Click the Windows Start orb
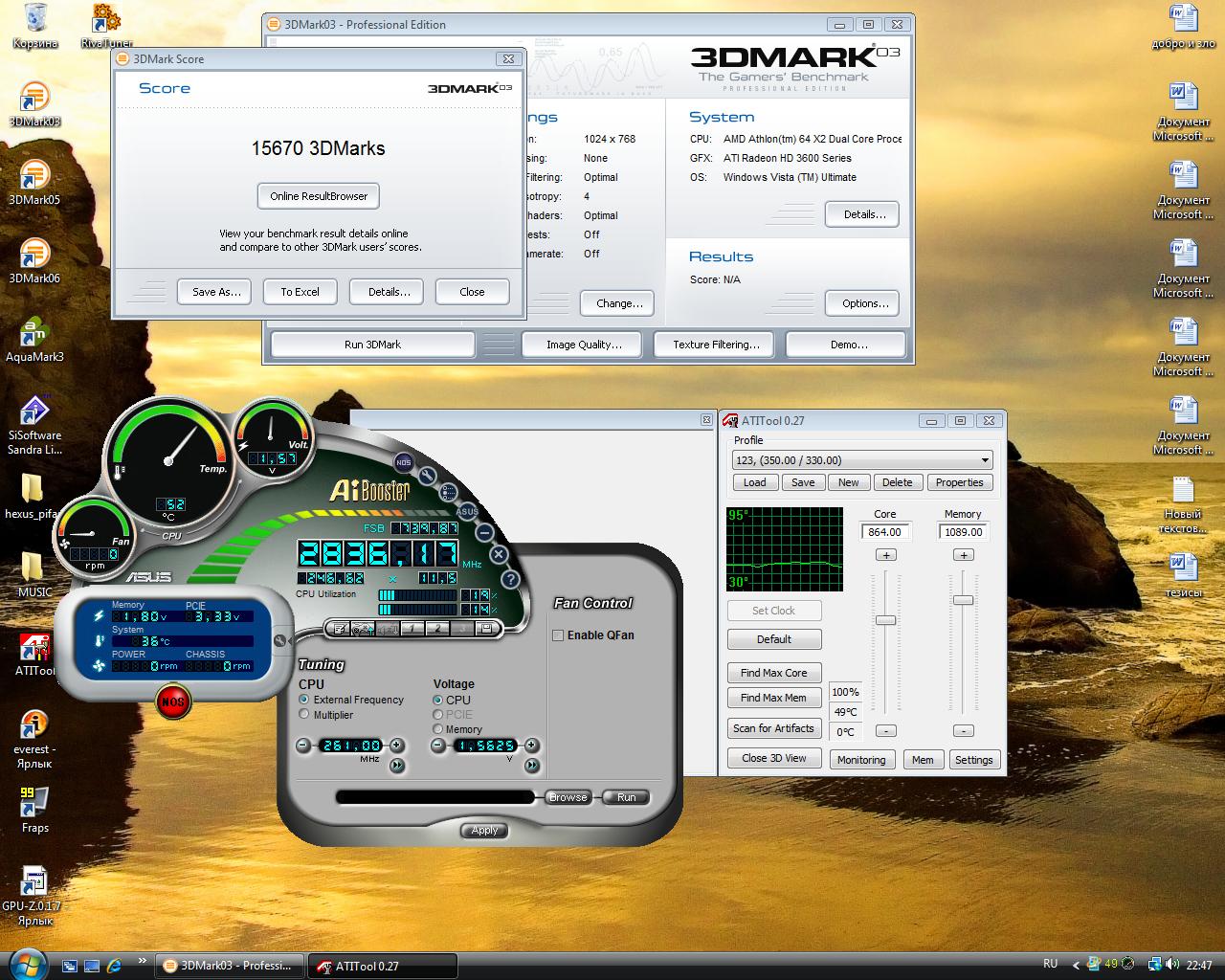 pos(26,964)
